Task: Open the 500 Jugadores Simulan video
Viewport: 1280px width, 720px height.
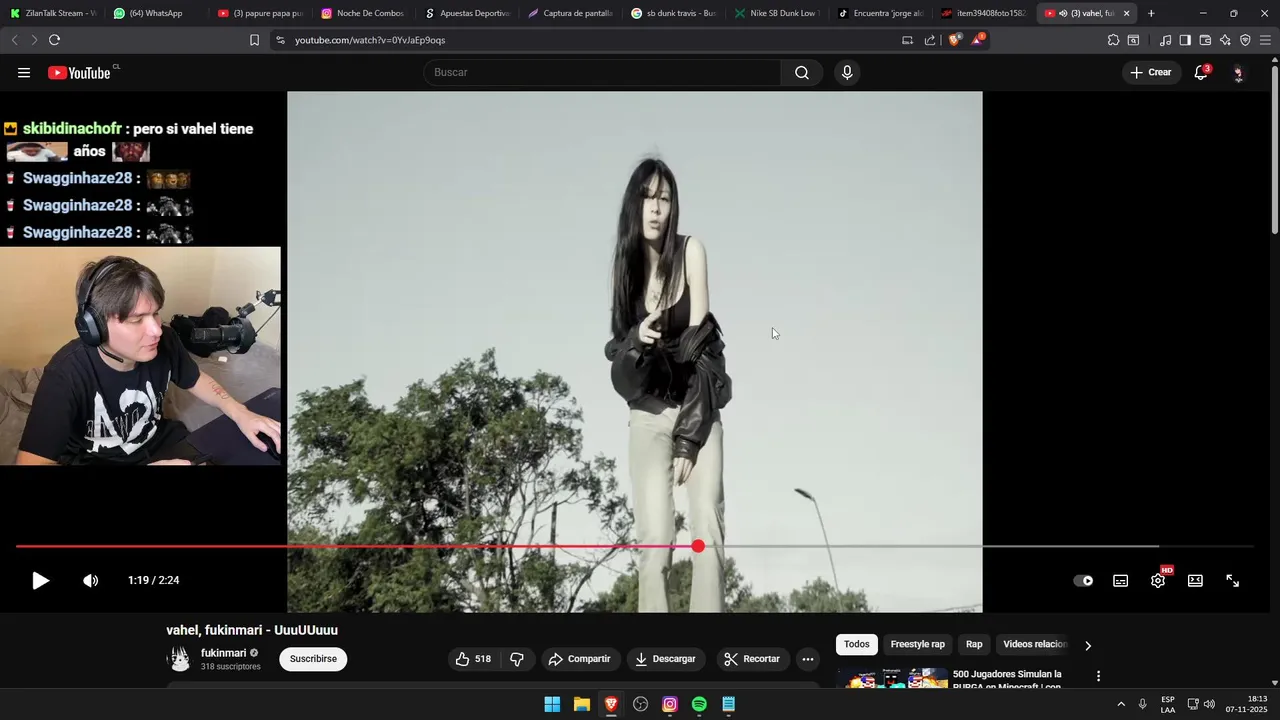Action: click(x=1007, y=680)
